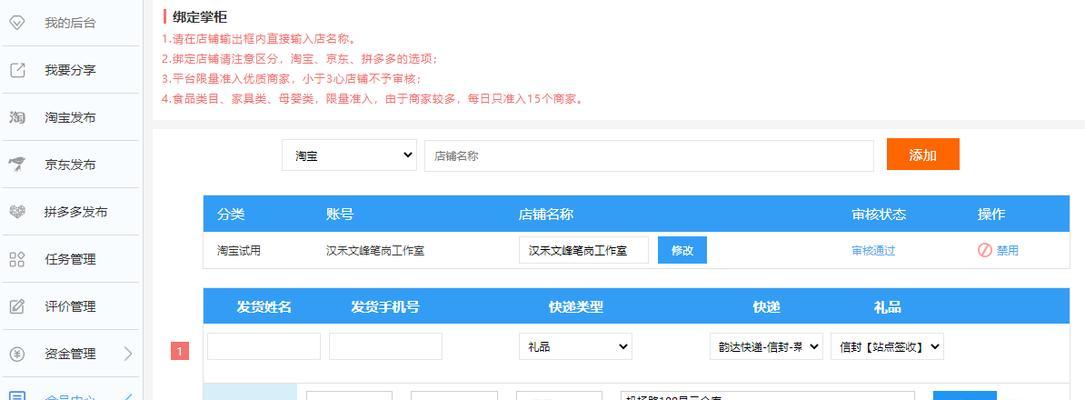This screenshot has width=1085, height=400.
Task: Click the 资金管理 yen icon
Action: [17, 354]
